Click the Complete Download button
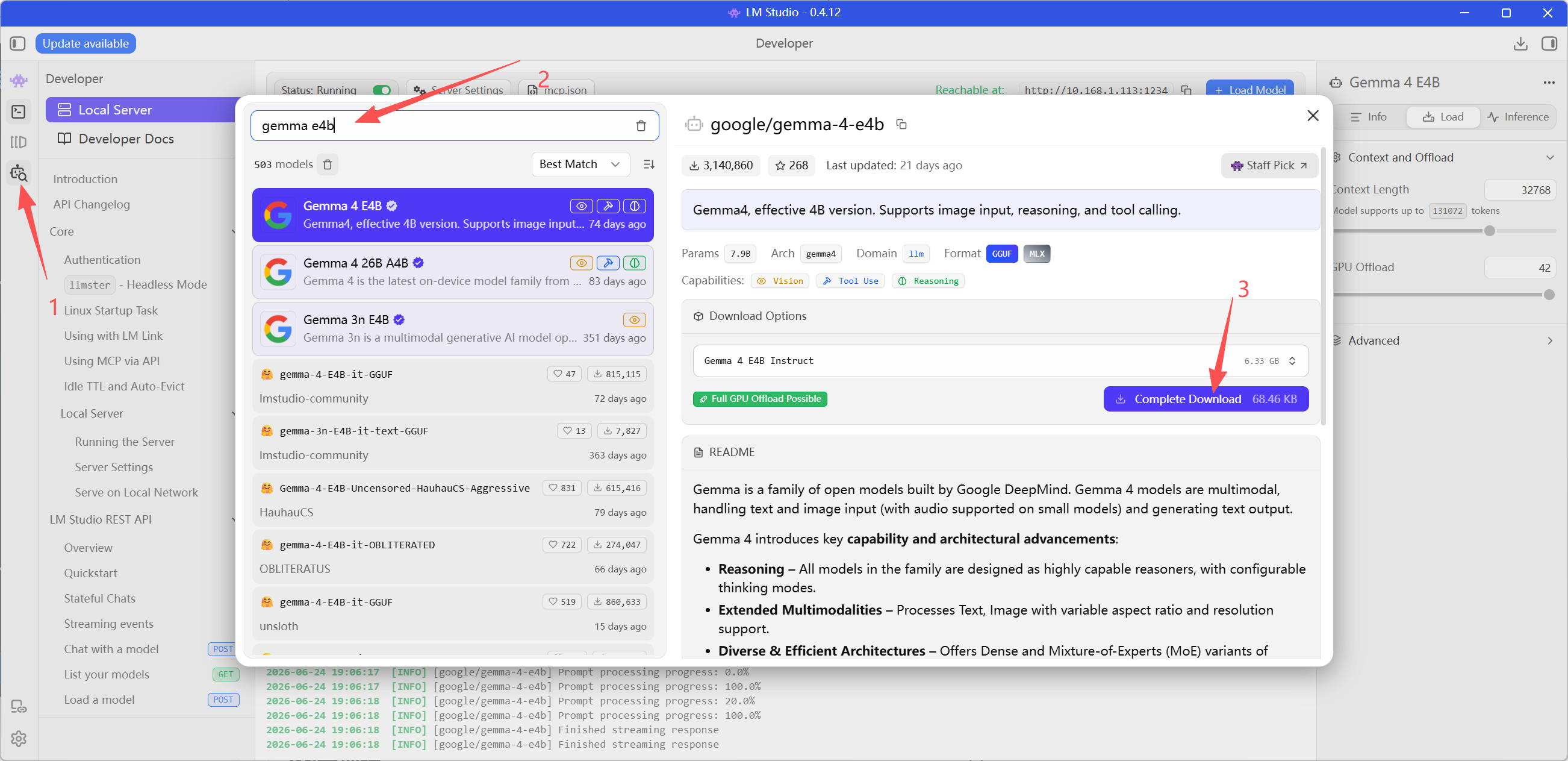This screenshot has width=1568, height=761. pyautogui.click(x=1206, y=399)
